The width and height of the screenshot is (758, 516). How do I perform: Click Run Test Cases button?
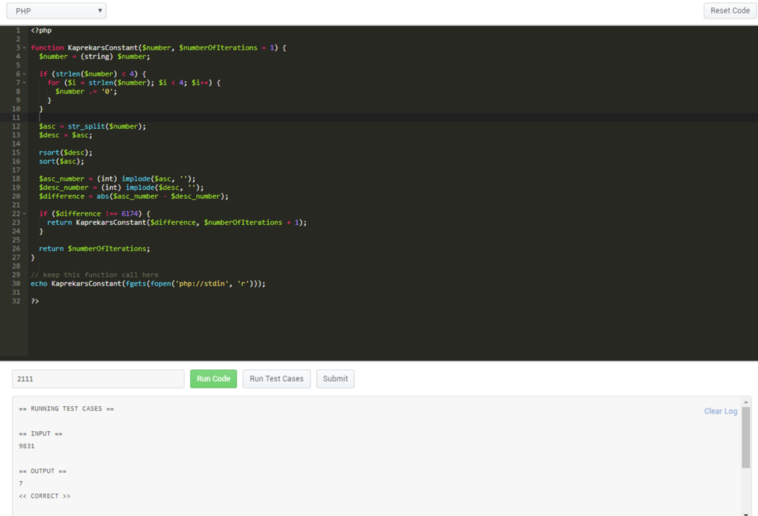pyautogui.click(x=277, y=379)
